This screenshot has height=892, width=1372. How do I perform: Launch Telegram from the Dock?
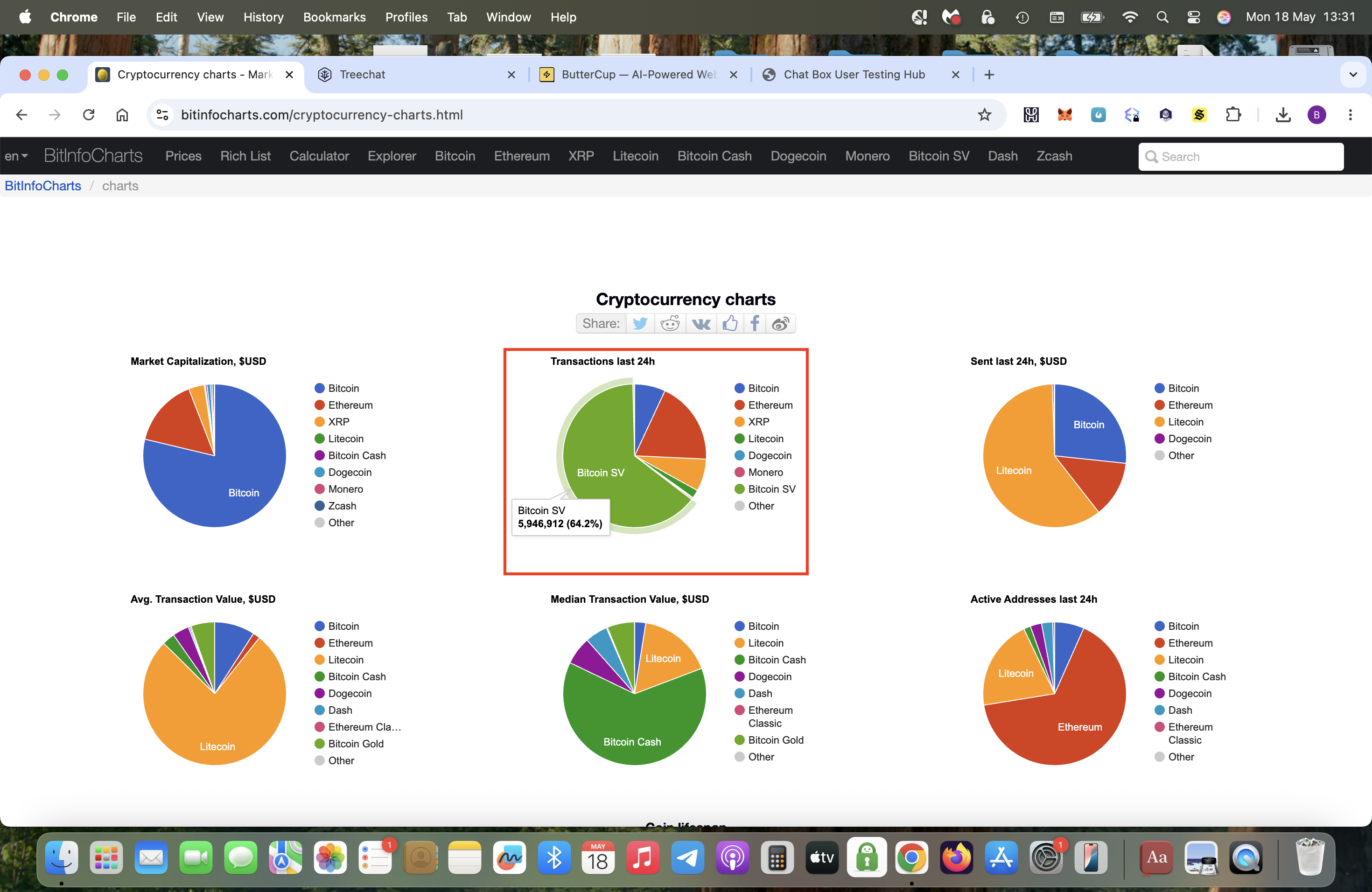point(687,858)
